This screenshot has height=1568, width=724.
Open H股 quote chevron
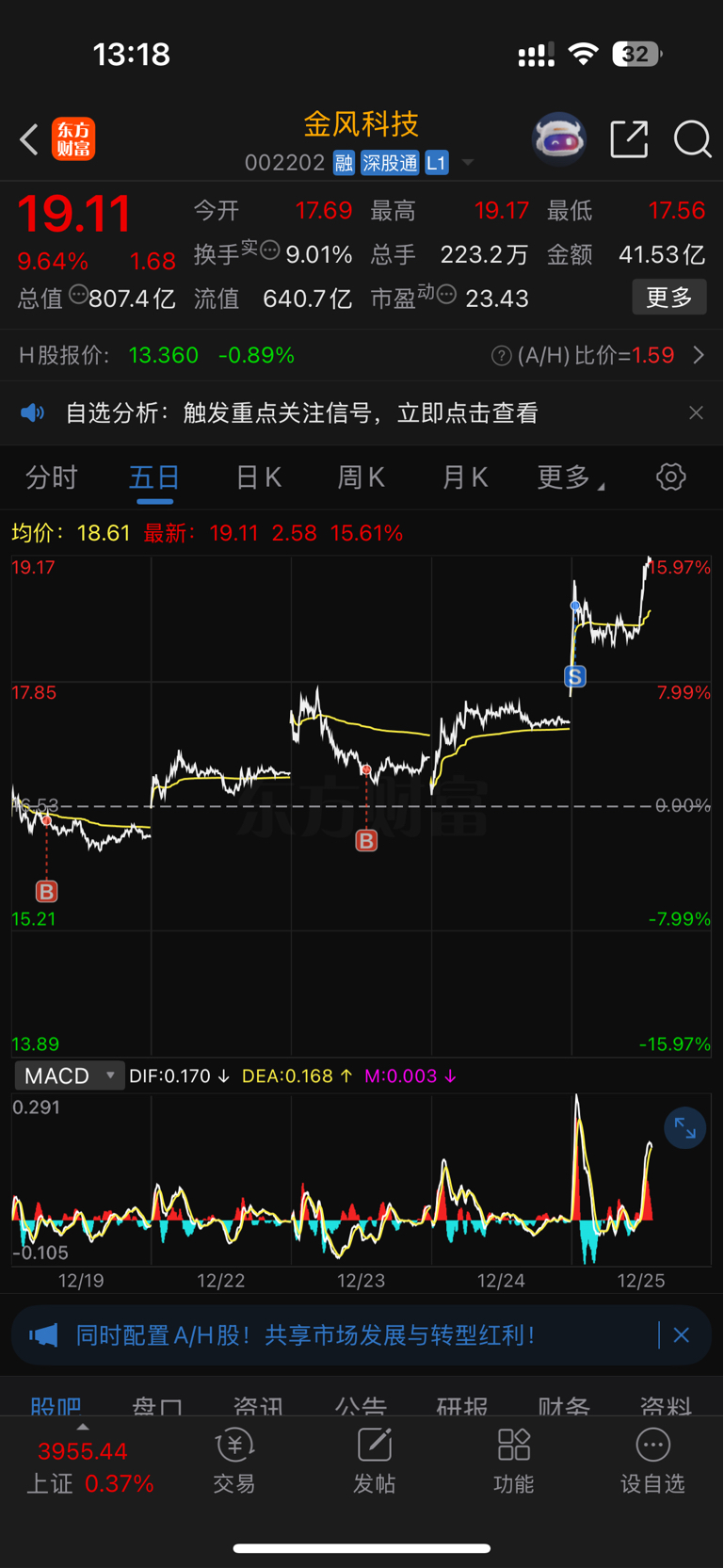pos(699,355)
